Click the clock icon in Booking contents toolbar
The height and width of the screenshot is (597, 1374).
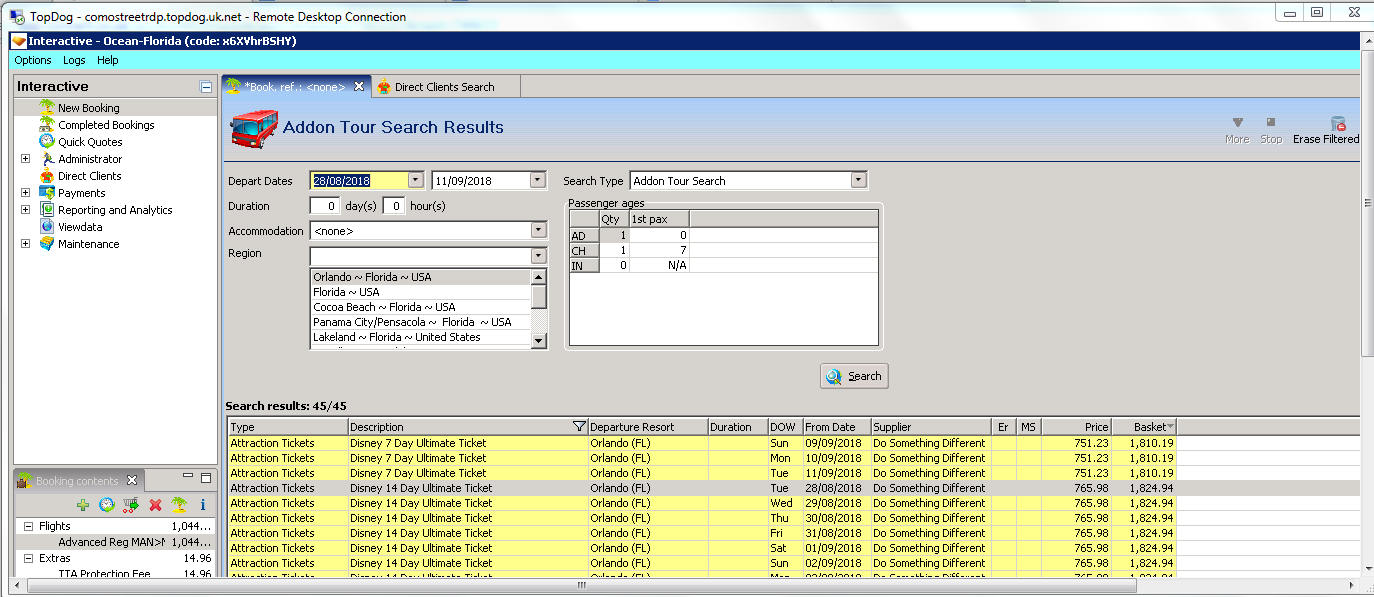coord(106,505)
